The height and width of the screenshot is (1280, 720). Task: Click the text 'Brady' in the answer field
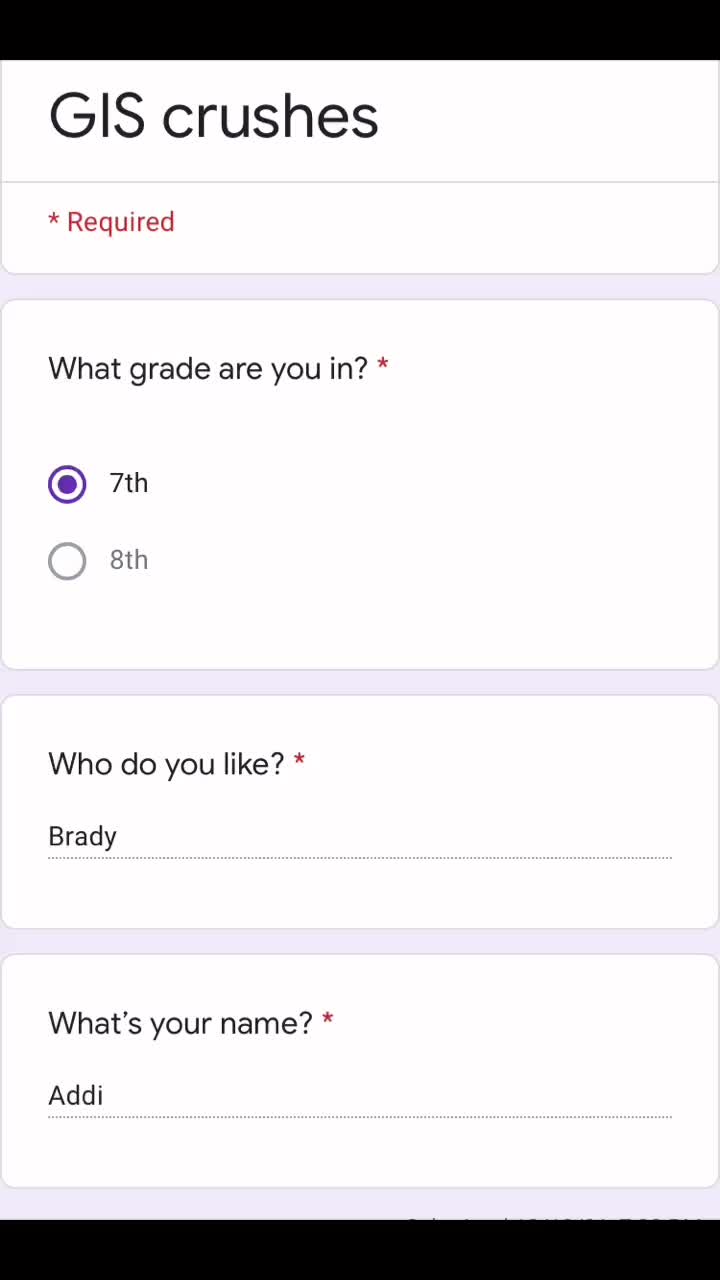click(x=82, y=836)
